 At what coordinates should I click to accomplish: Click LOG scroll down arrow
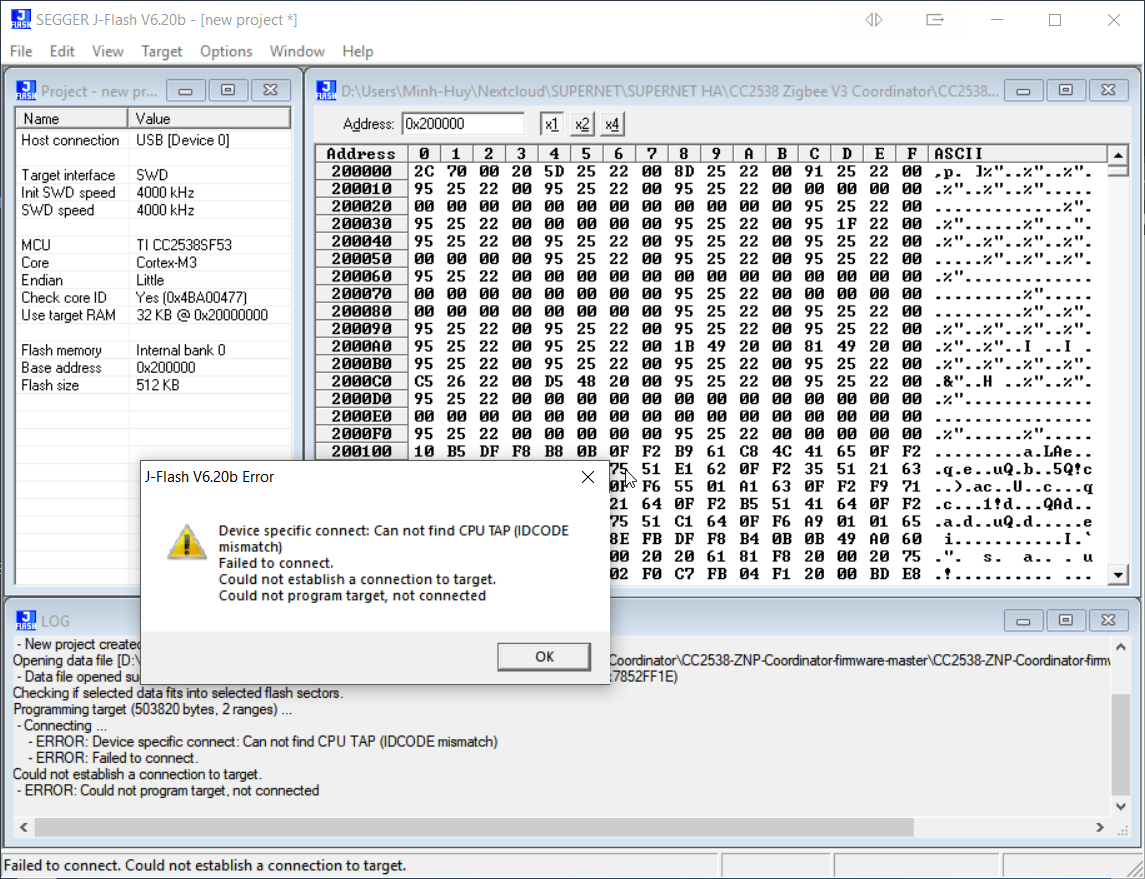1121,807
